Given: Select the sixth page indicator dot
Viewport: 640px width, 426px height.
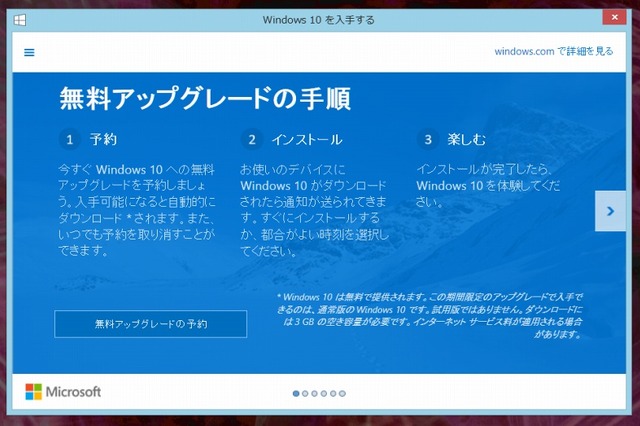Looking at the screenshot, I should pos(342,393).
